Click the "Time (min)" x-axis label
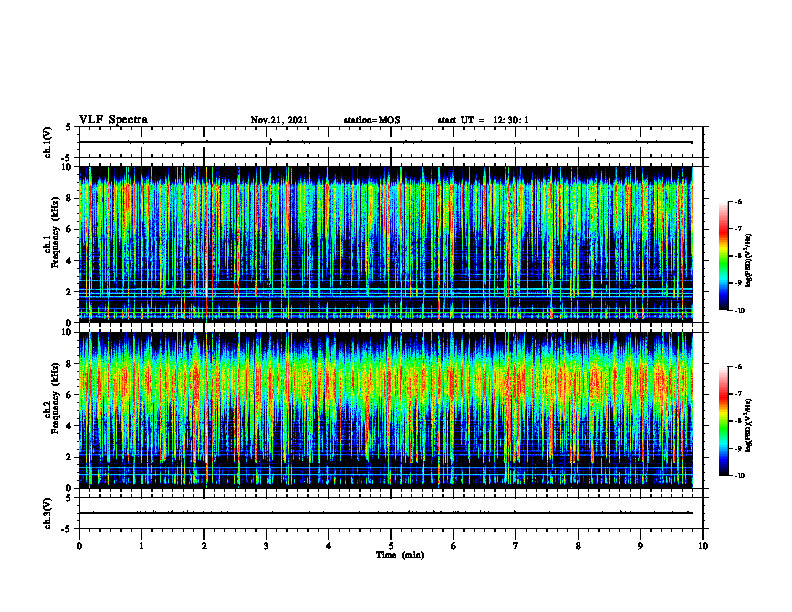Image resolution: width=792 pixels, height=612 pixels. 400,555
